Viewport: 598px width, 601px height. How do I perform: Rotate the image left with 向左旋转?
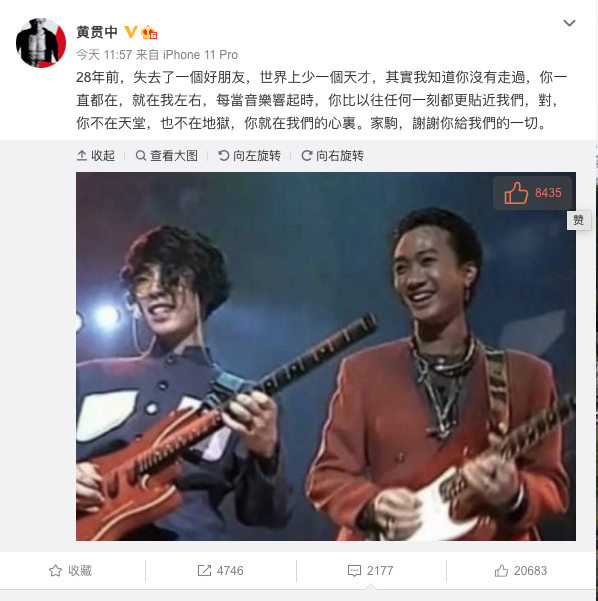coord(250,156)
